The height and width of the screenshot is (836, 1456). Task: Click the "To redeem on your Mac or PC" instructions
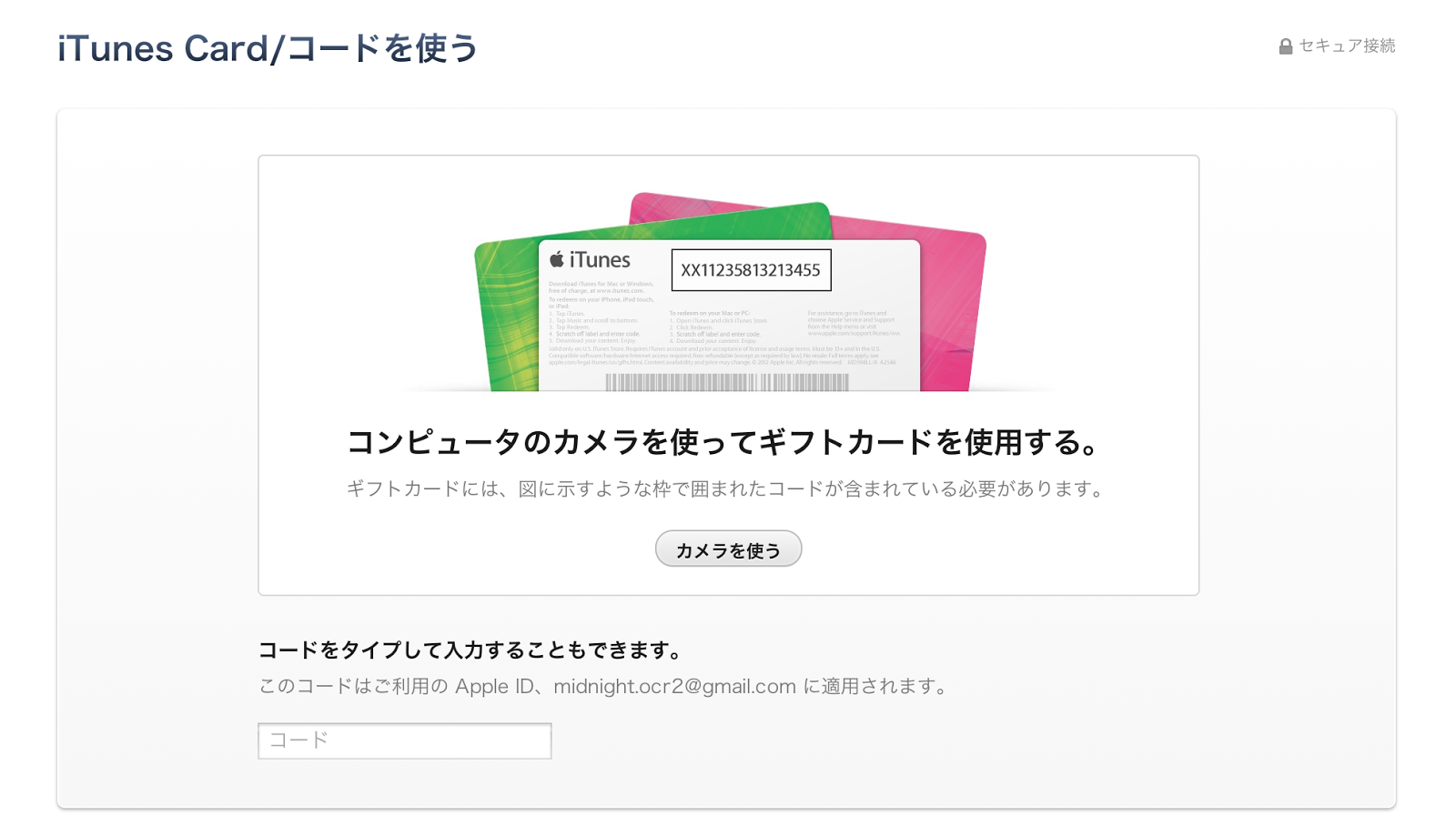click(718, 327)
